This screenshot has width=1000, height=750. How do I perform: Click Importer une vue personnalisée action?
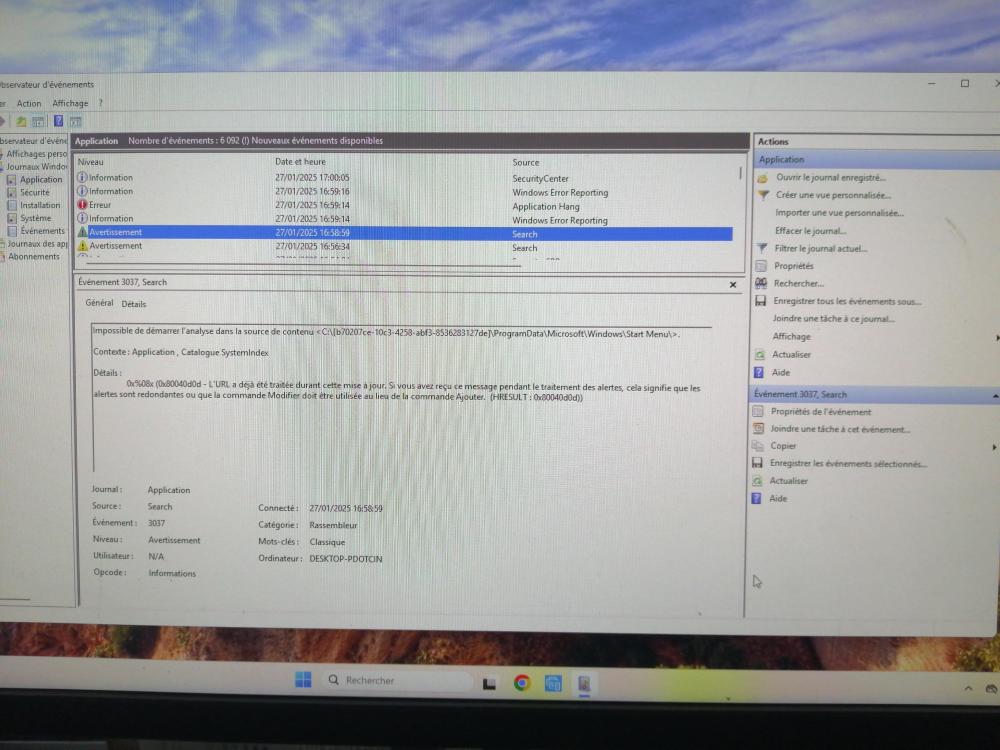pos(839,213)
